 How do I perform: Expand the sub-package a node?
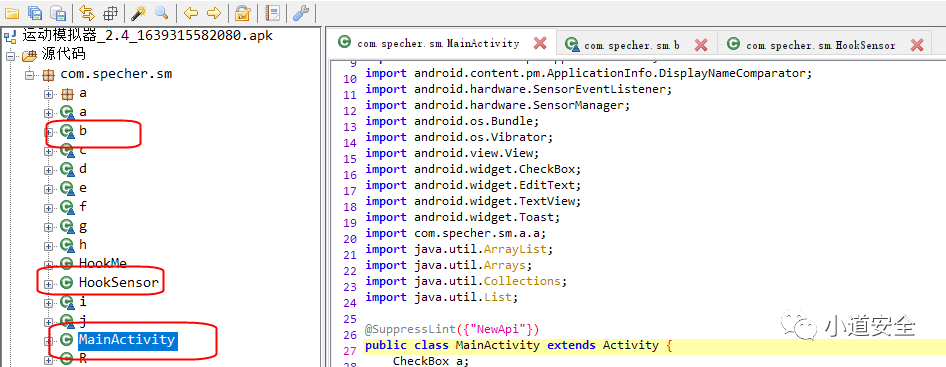48,94
